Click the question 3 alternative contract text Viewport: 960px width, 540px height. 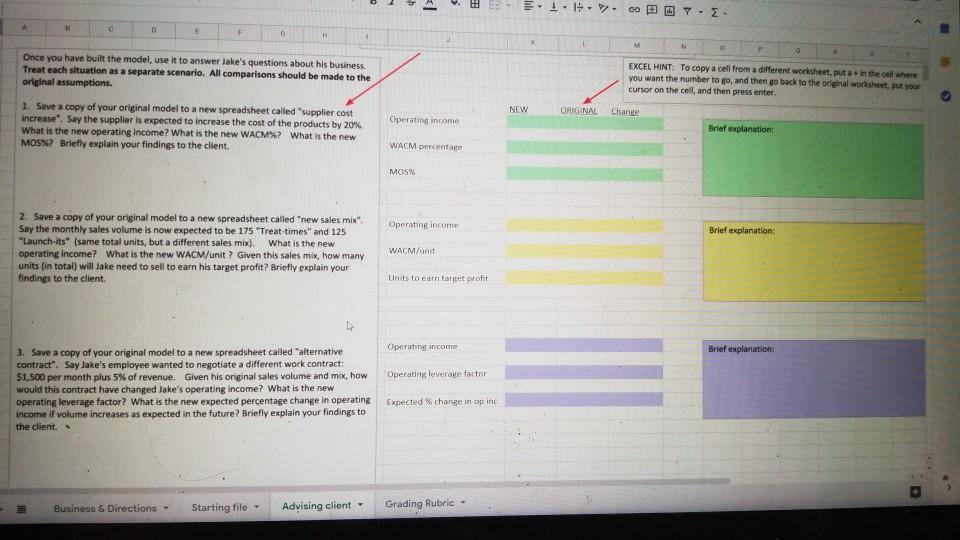pos(193,389)
